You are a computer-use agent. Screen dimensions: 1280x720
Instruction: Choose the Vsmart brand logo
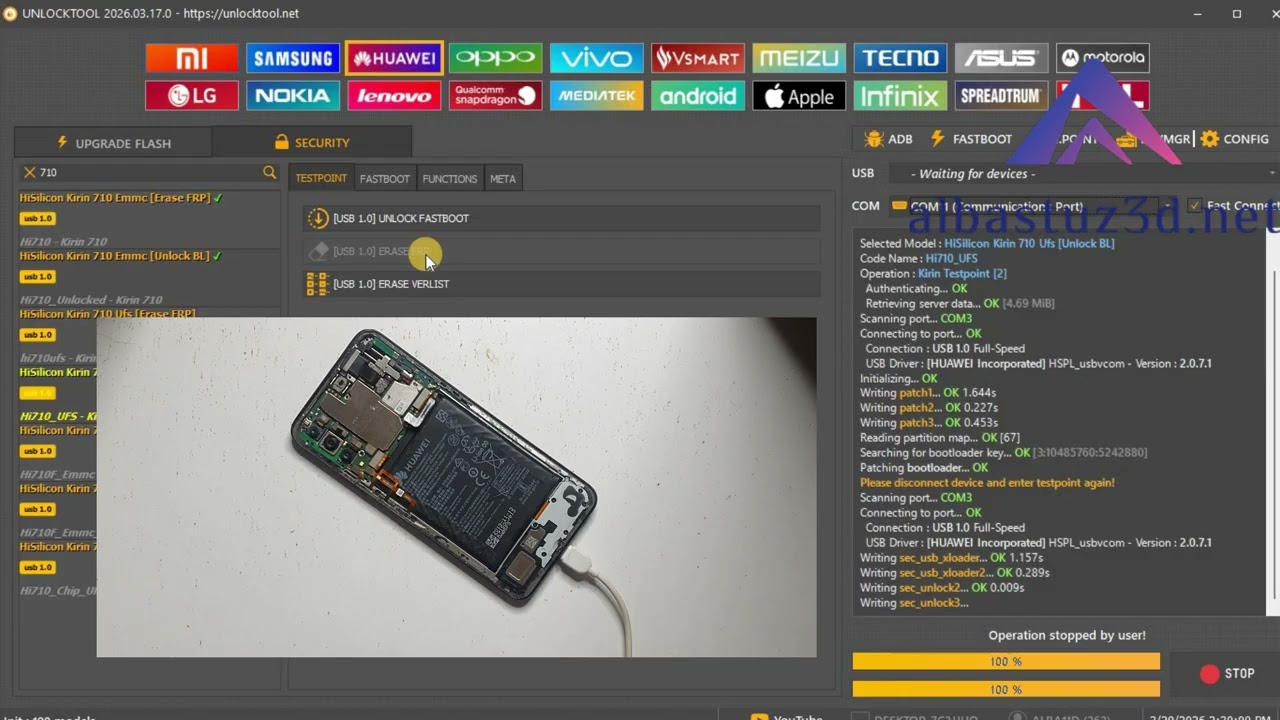tap(698, 58)
